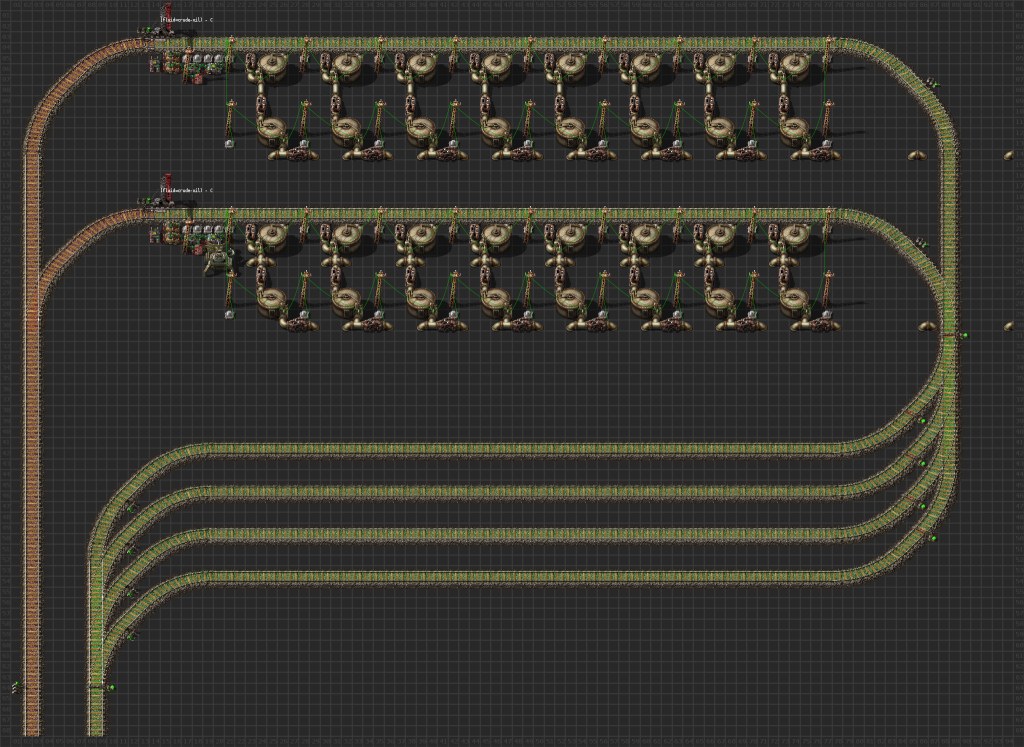The image size is (1024, 747).
Task: Click rail signal beside lower station's exit curve
Action: pyautogui.click(x=921, y=242)
